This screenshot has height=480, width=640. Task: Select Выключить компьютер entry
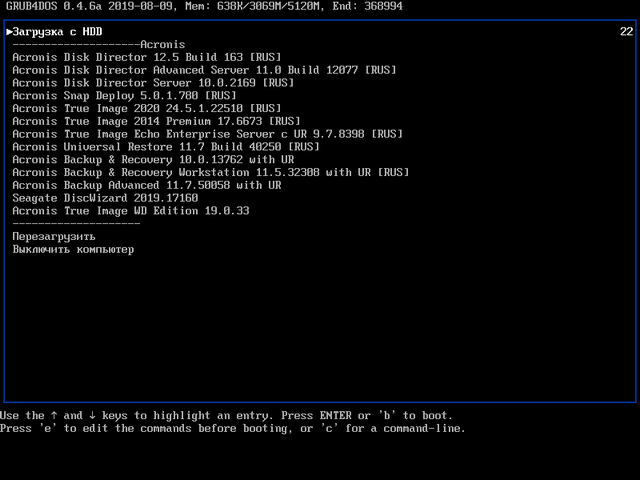tap(73, 249)
